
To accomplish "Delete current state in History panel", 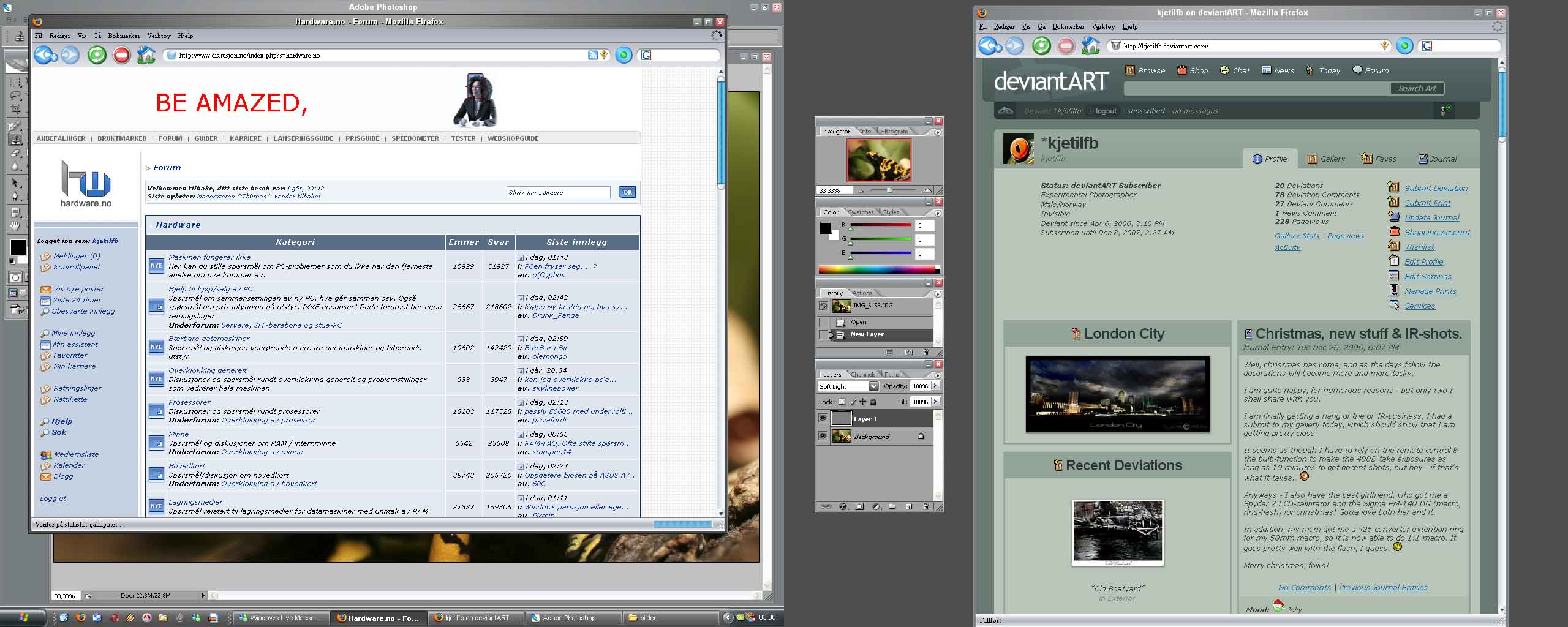I will pos(925,353).
